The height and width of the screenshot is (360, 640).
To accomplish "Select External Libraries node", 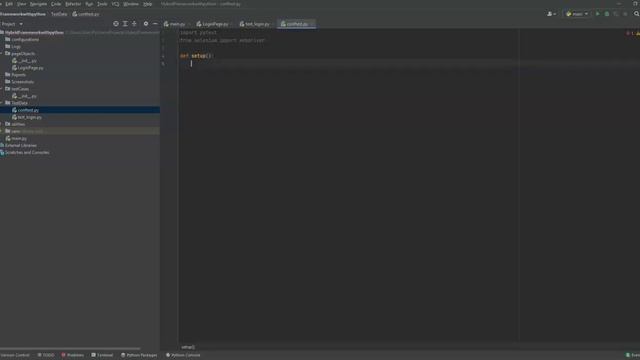I will point(20,145).
